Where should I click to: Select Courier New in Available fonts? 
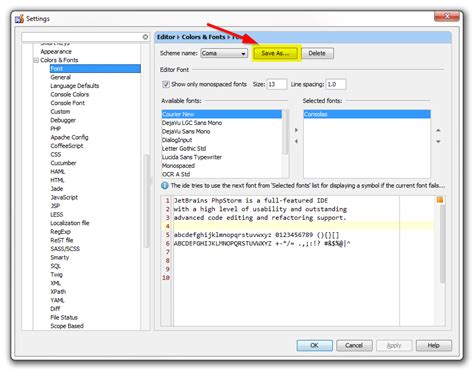(222, 114)
